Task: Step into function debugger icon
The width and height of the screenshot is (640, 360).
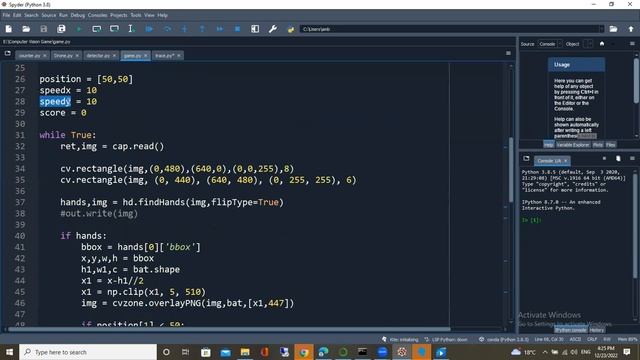Action: tap(184, 29)
